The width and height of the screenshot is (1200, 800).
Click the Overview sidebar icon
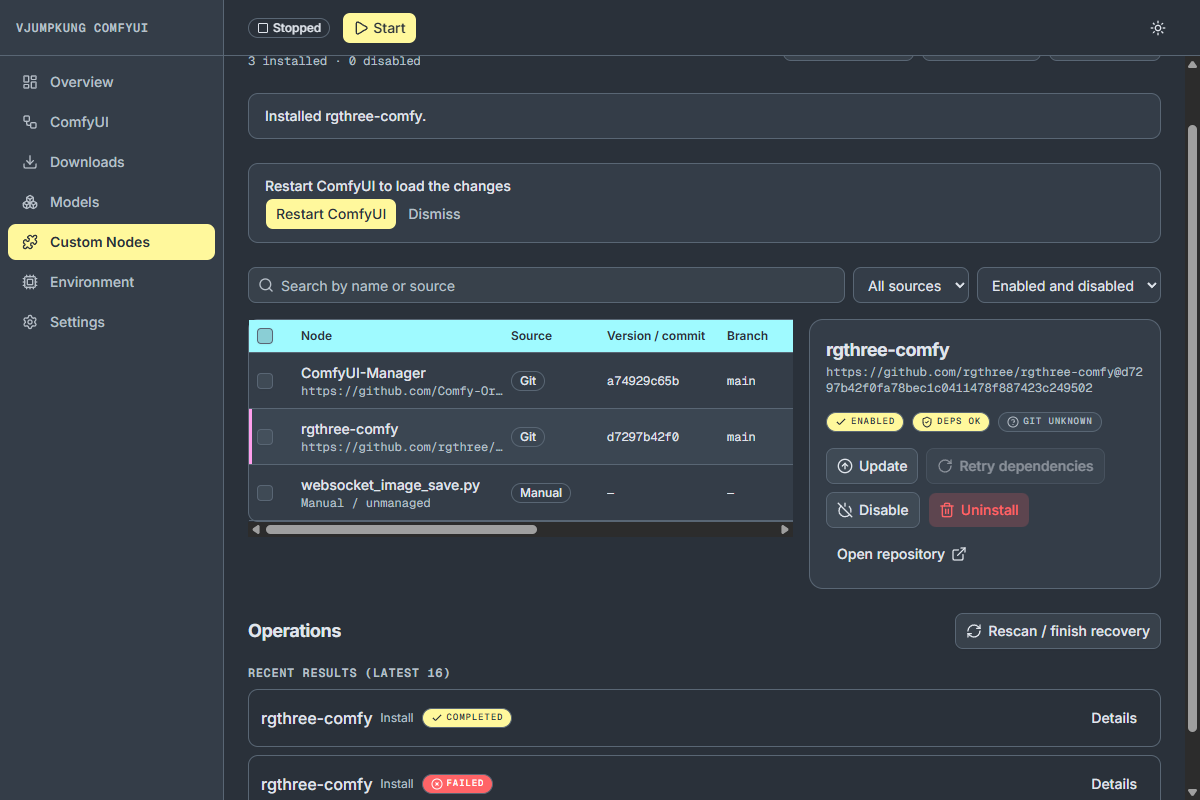[30, 82]
